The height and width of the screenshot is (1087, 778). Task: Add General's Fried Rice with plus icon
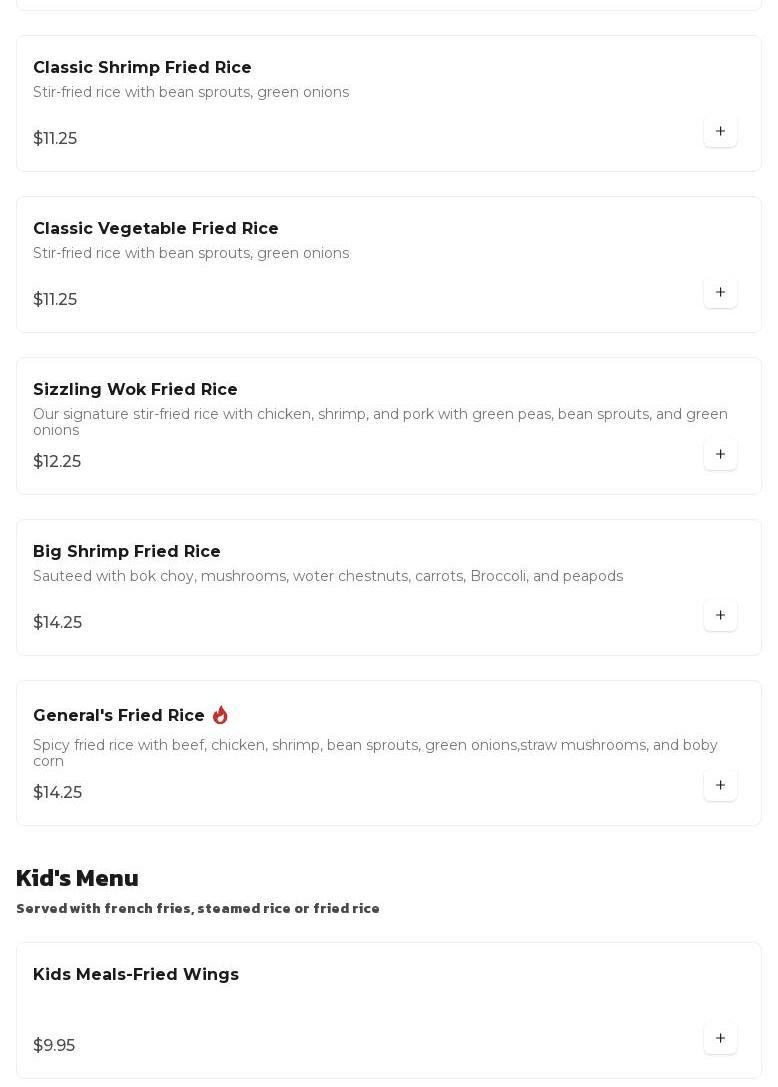[x=720, y=785]
